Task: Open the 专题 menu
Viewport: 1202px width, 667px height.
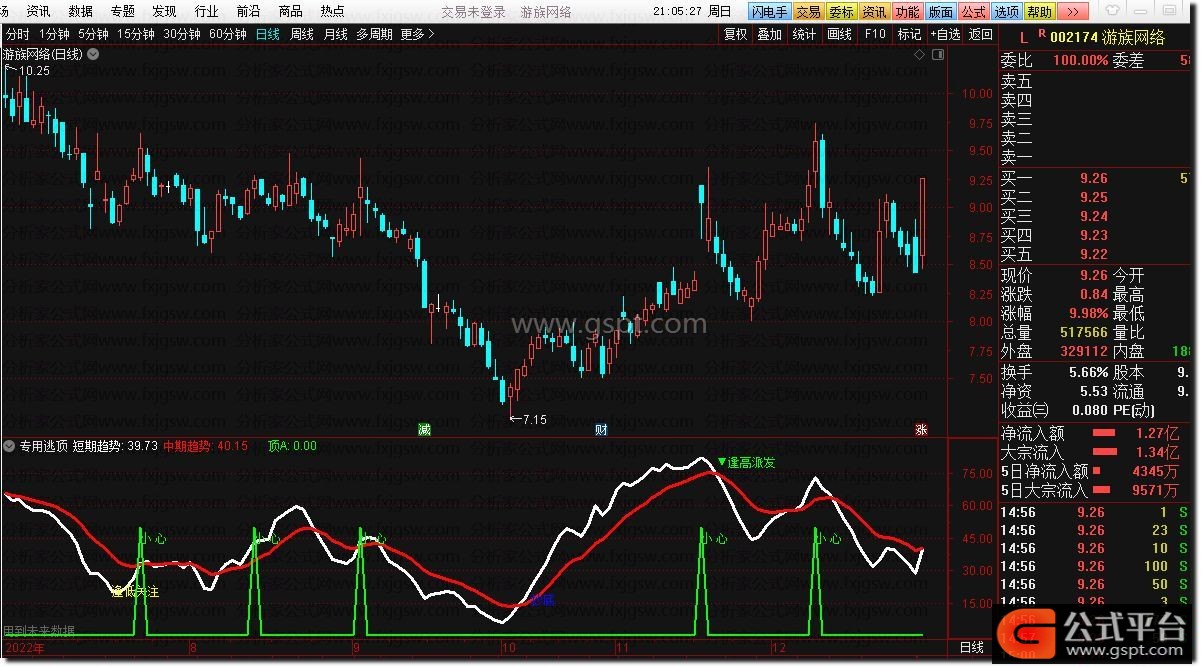Action: tap(122, 12)
